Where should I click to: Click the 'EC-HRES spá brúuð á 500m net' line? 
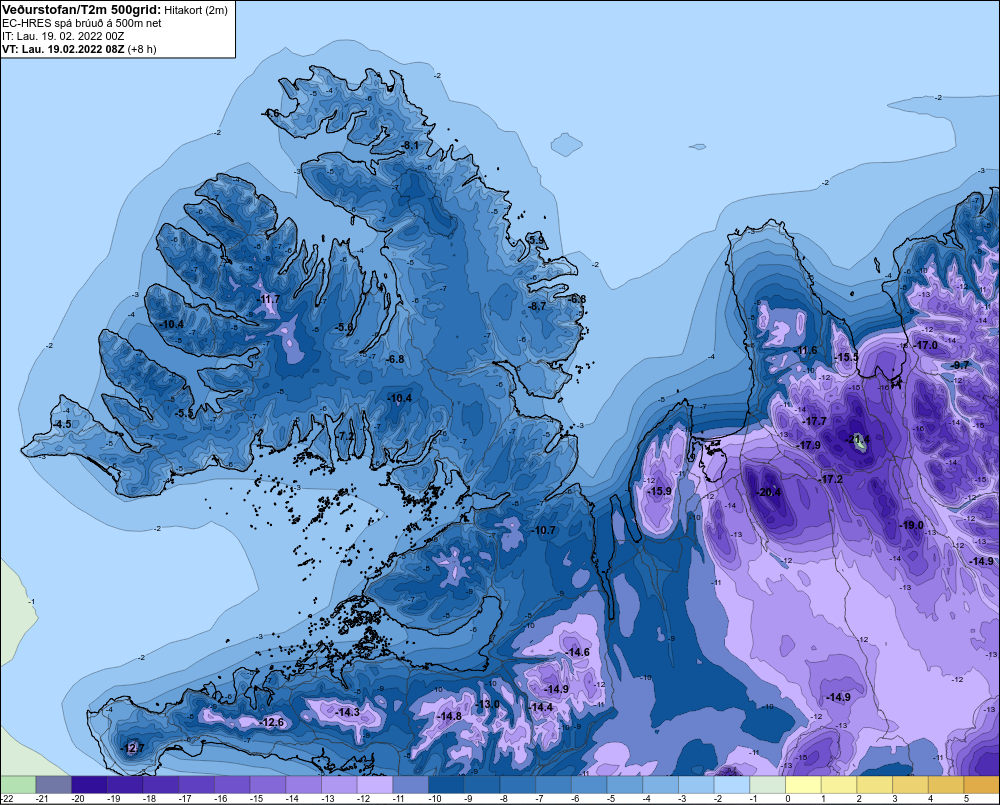[x=82, y=23]
